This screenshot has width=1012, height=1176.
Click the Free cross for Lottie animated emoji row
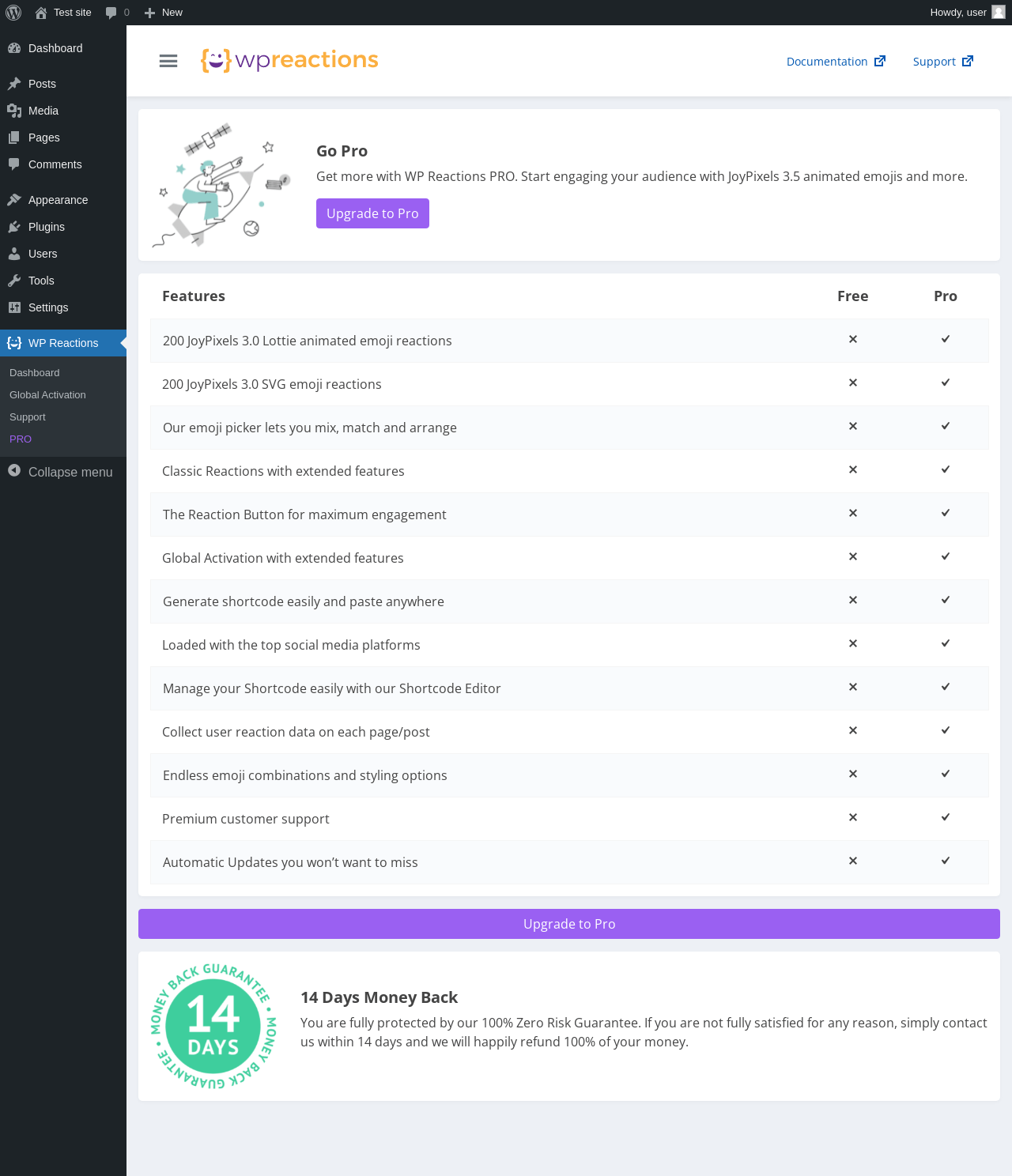tap(853, 339)
